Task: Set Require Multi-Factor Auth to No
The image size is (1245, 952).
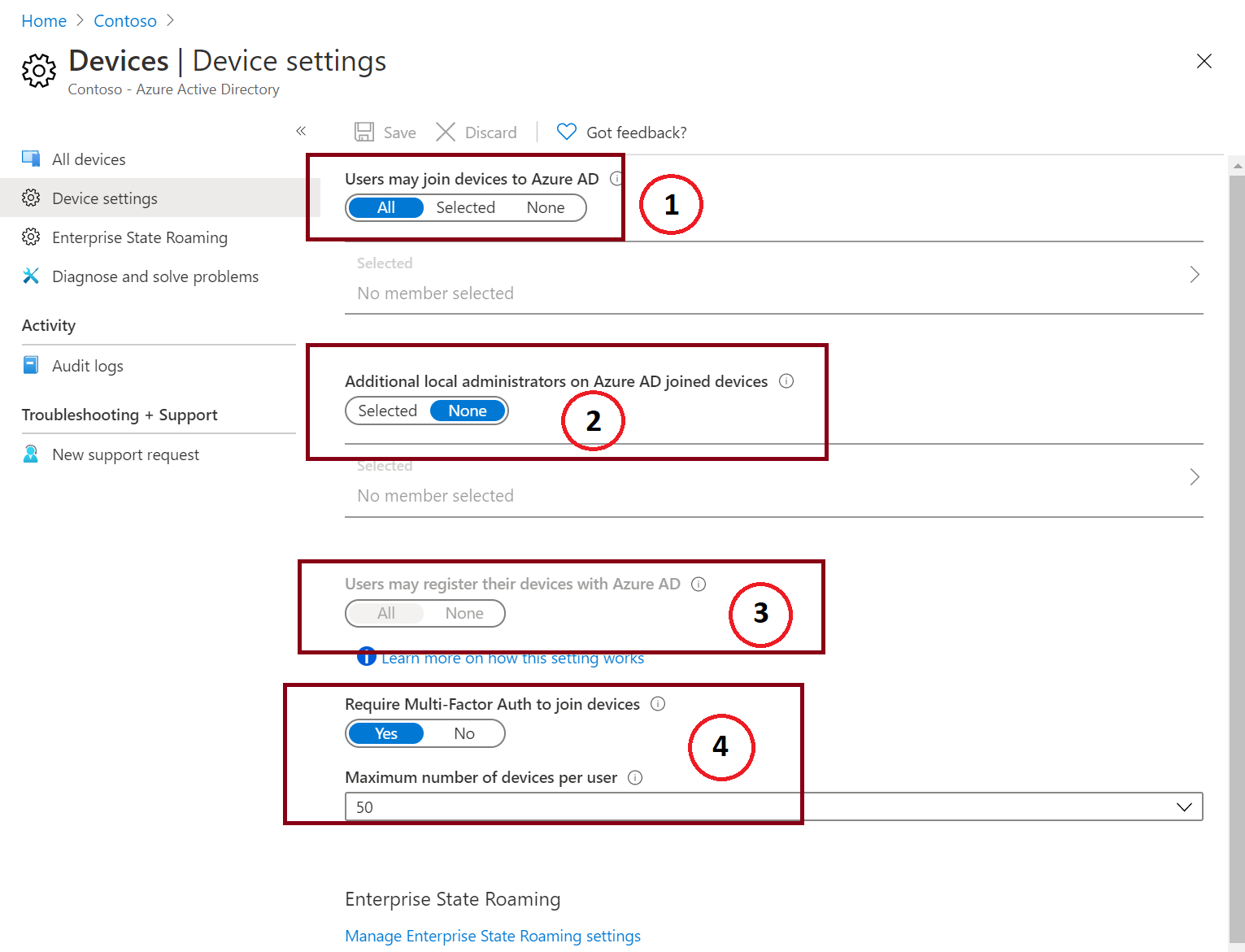Action: click(x=464, y=733)
